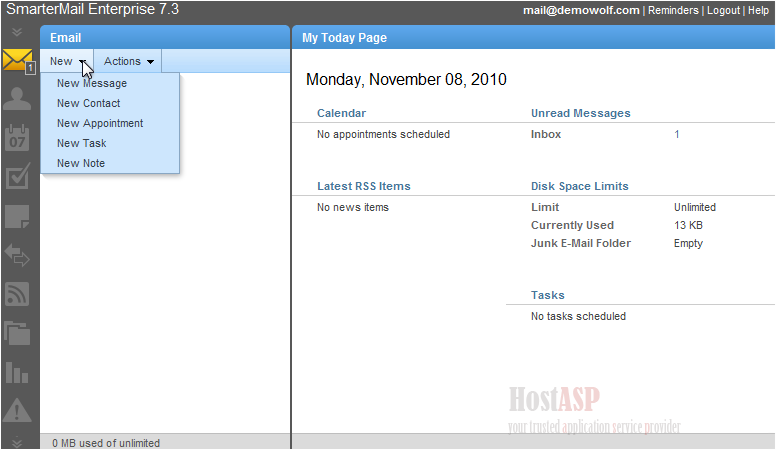
Task: Click the 'My Today Page' panel title
Action: pos(344,38)
